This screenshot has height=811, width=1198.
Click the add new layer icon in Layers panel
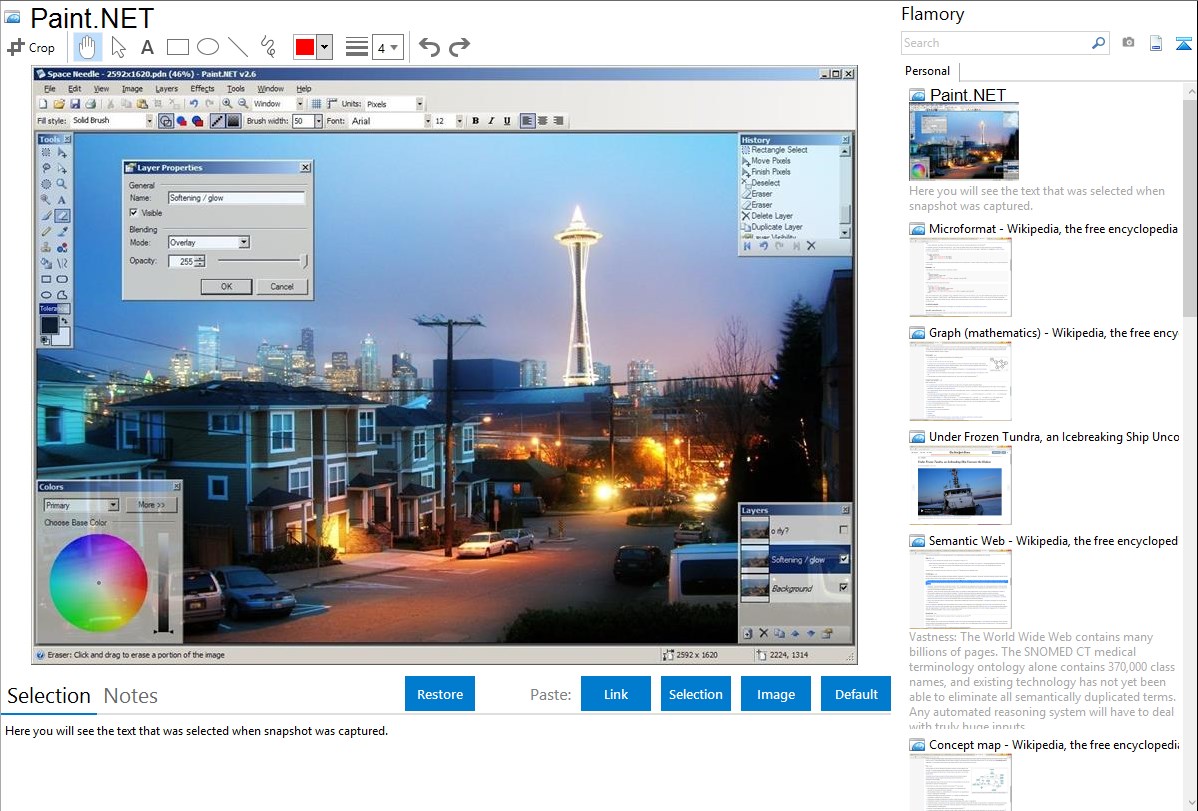click(x=747, y=634)
